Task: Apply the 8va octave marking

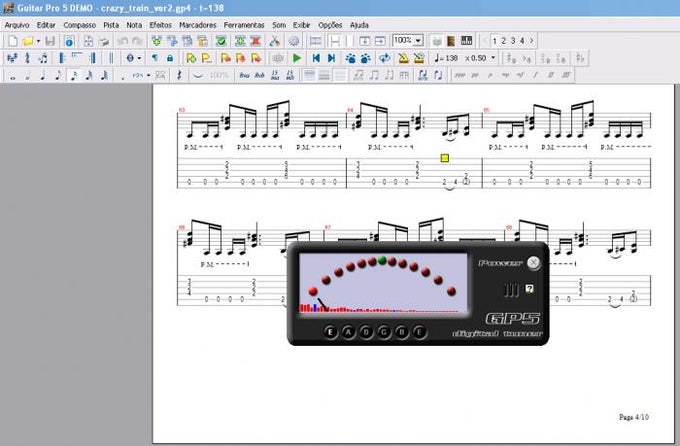Action: coord(244,75)
